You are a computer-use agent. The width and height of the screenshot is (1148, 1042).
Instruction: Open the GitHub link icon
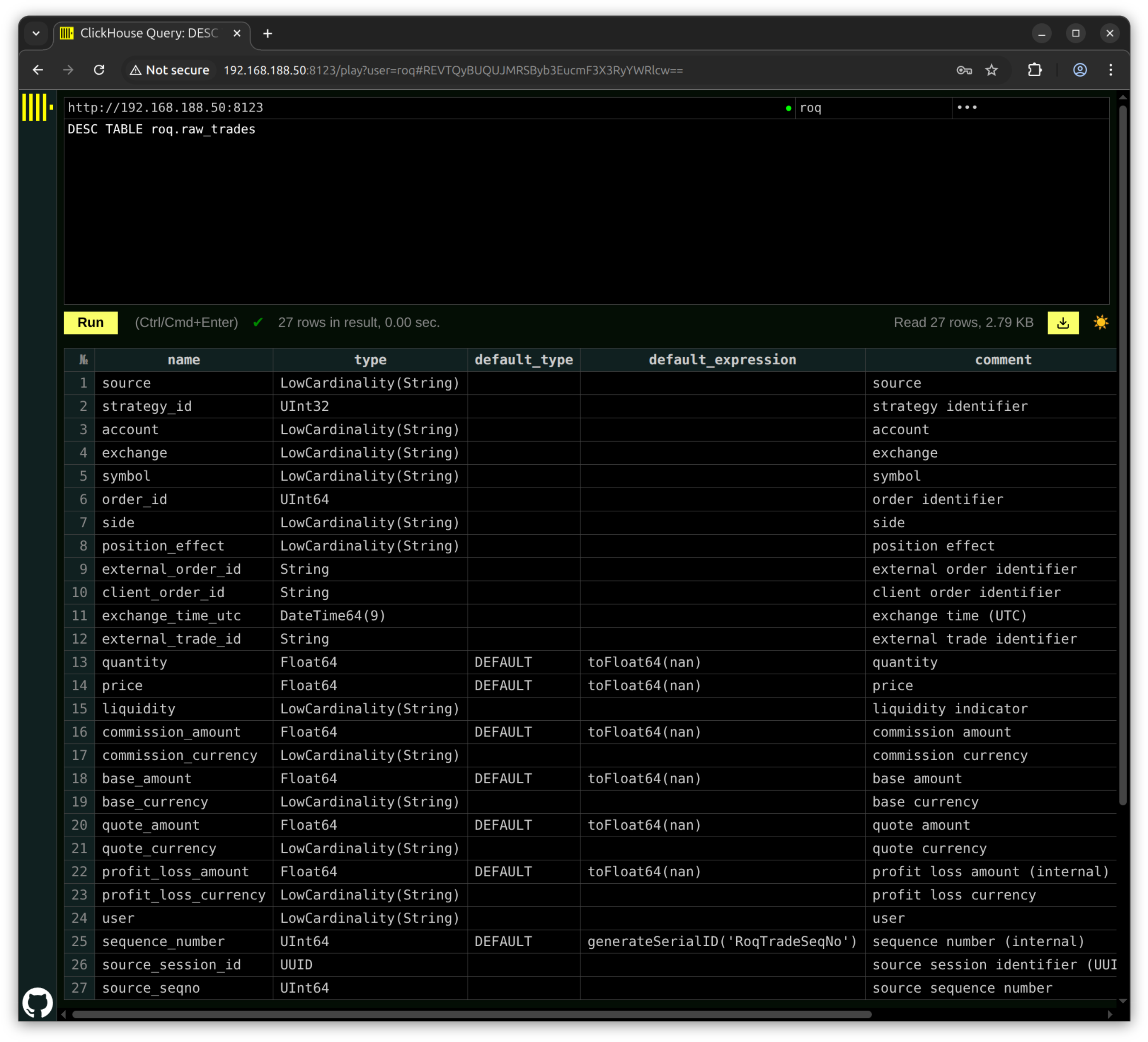37,1002
